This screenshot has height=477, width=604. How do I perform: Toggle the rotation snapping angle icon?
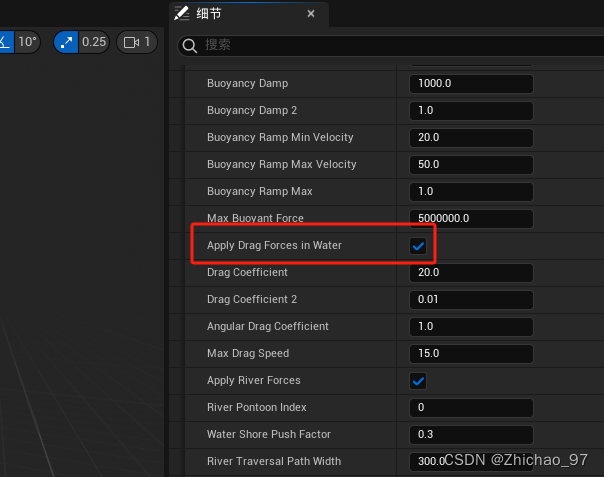pos(7,42)
